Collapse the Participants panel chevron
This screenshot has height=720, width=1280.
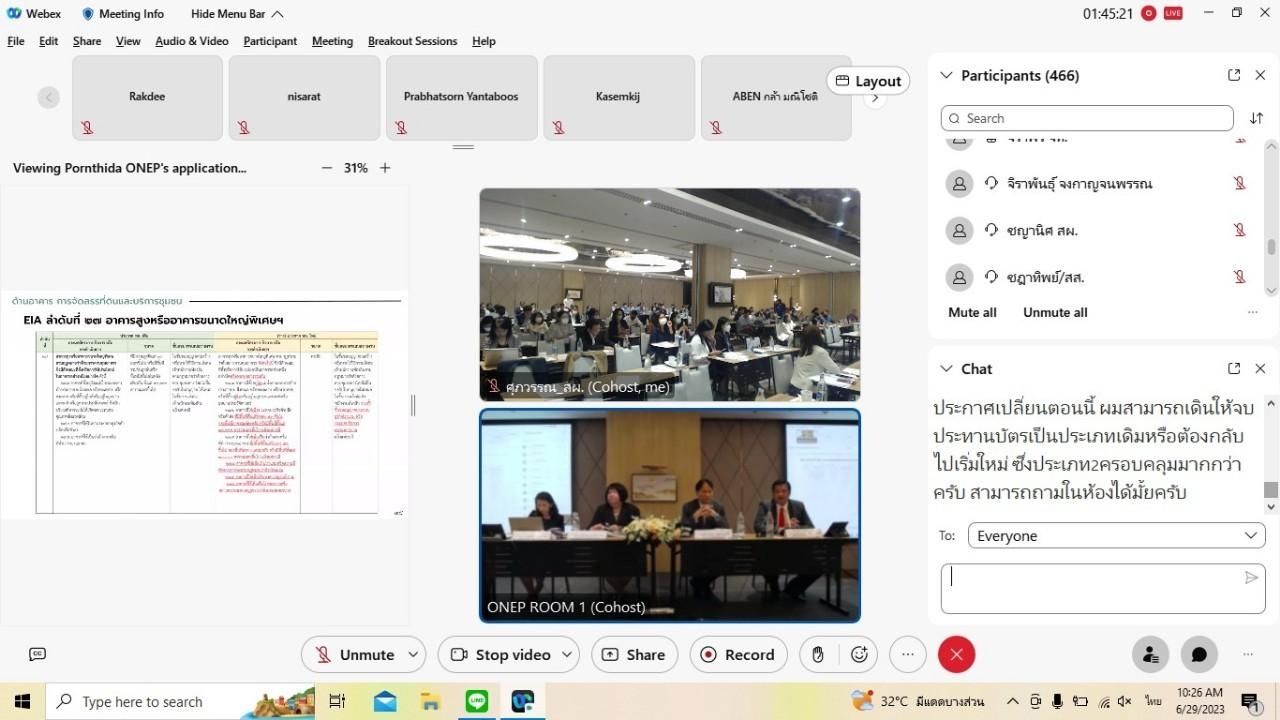point(946,75)
